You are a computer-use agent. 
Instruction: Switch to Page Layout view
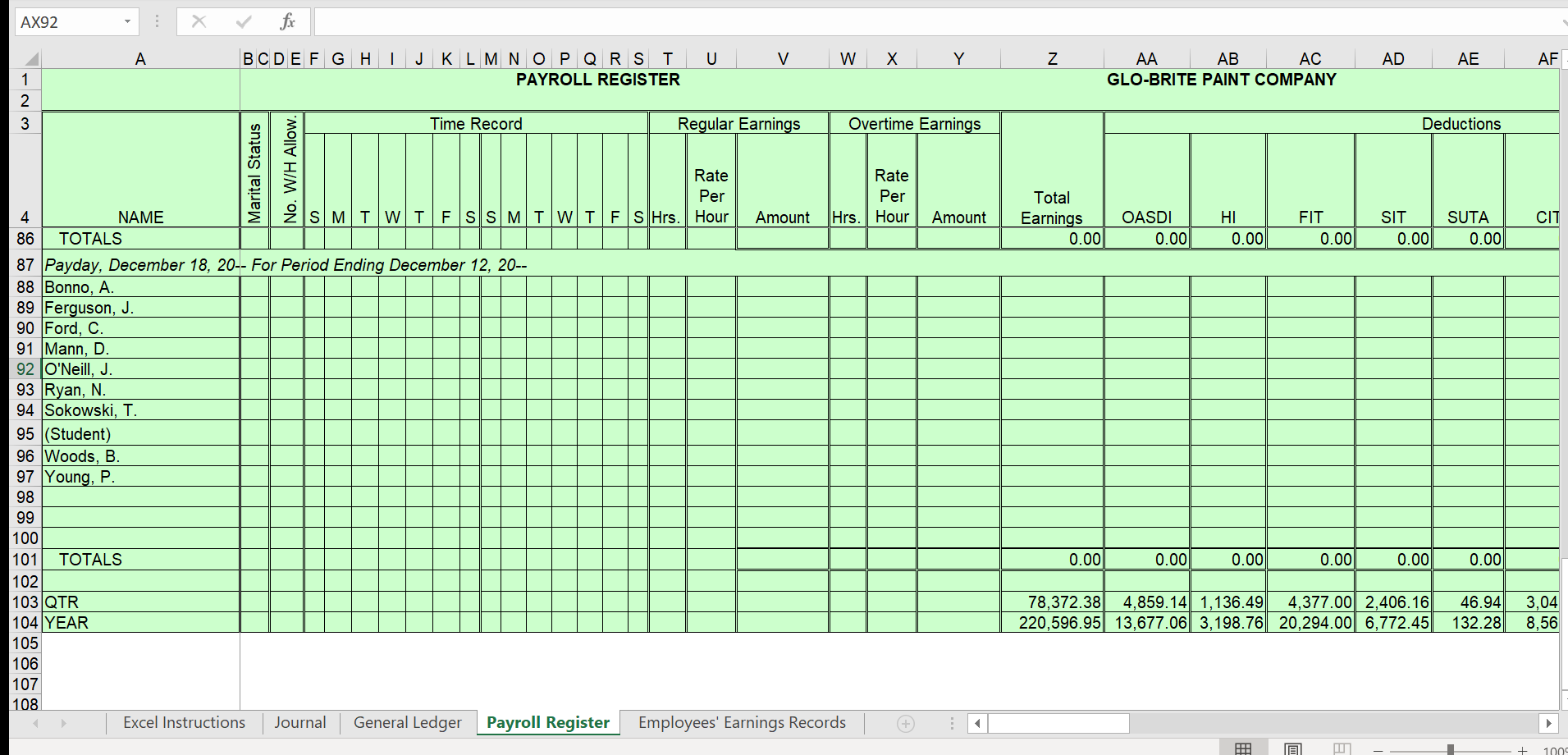tap(1293, 748)
